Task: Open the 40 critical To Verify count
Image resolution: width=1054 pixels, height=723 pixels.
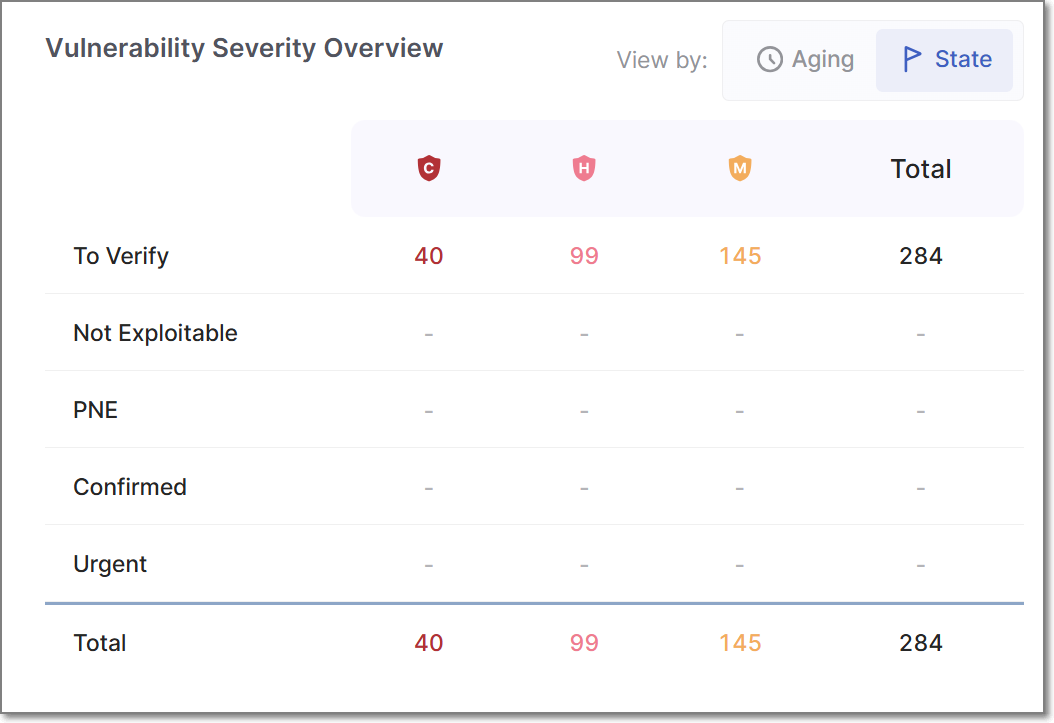Action: pyautogui.click(x=429, y=256)
